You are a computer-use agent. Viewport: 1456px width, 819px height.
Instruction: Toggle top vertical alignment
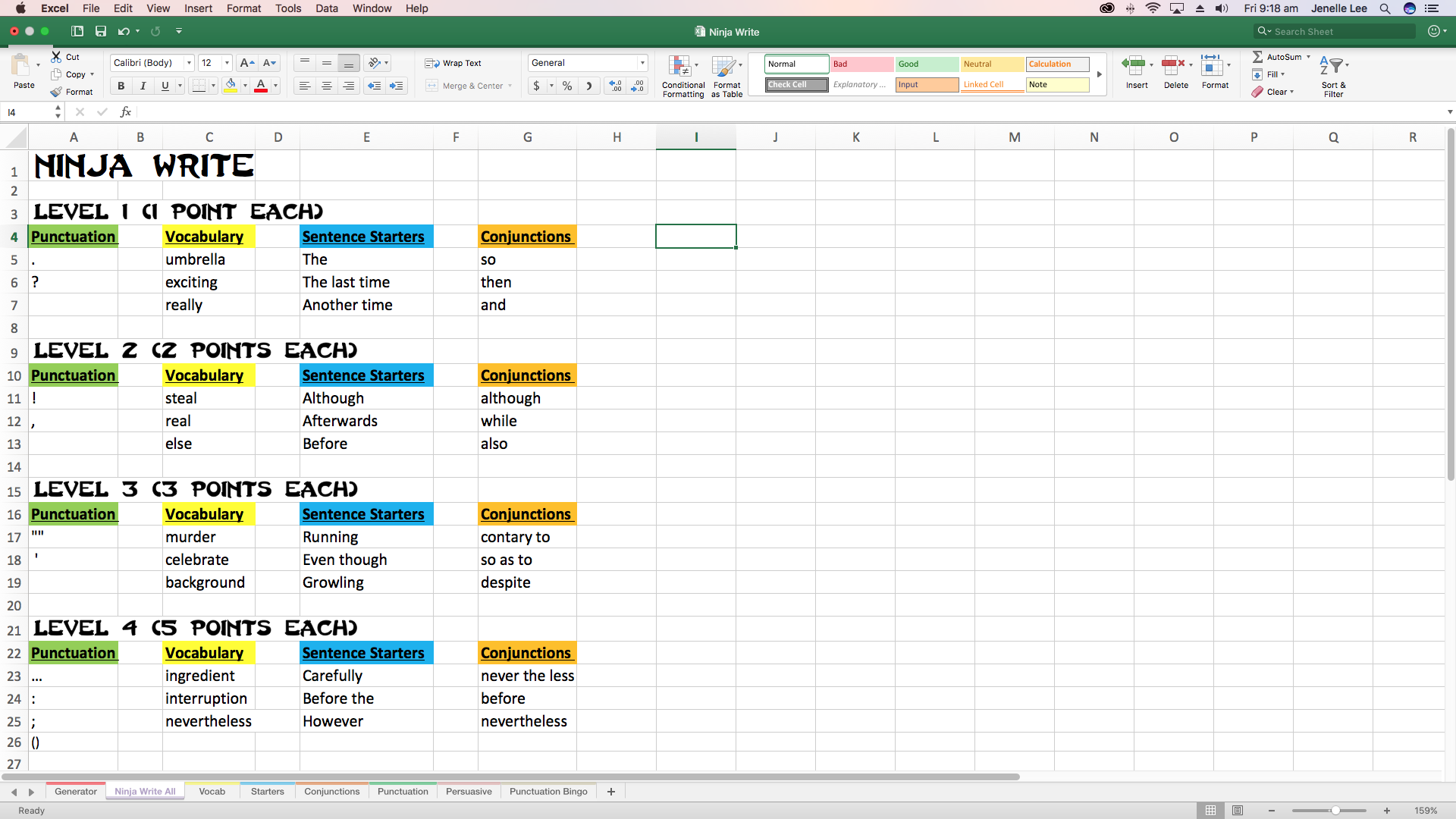[305, 63]
